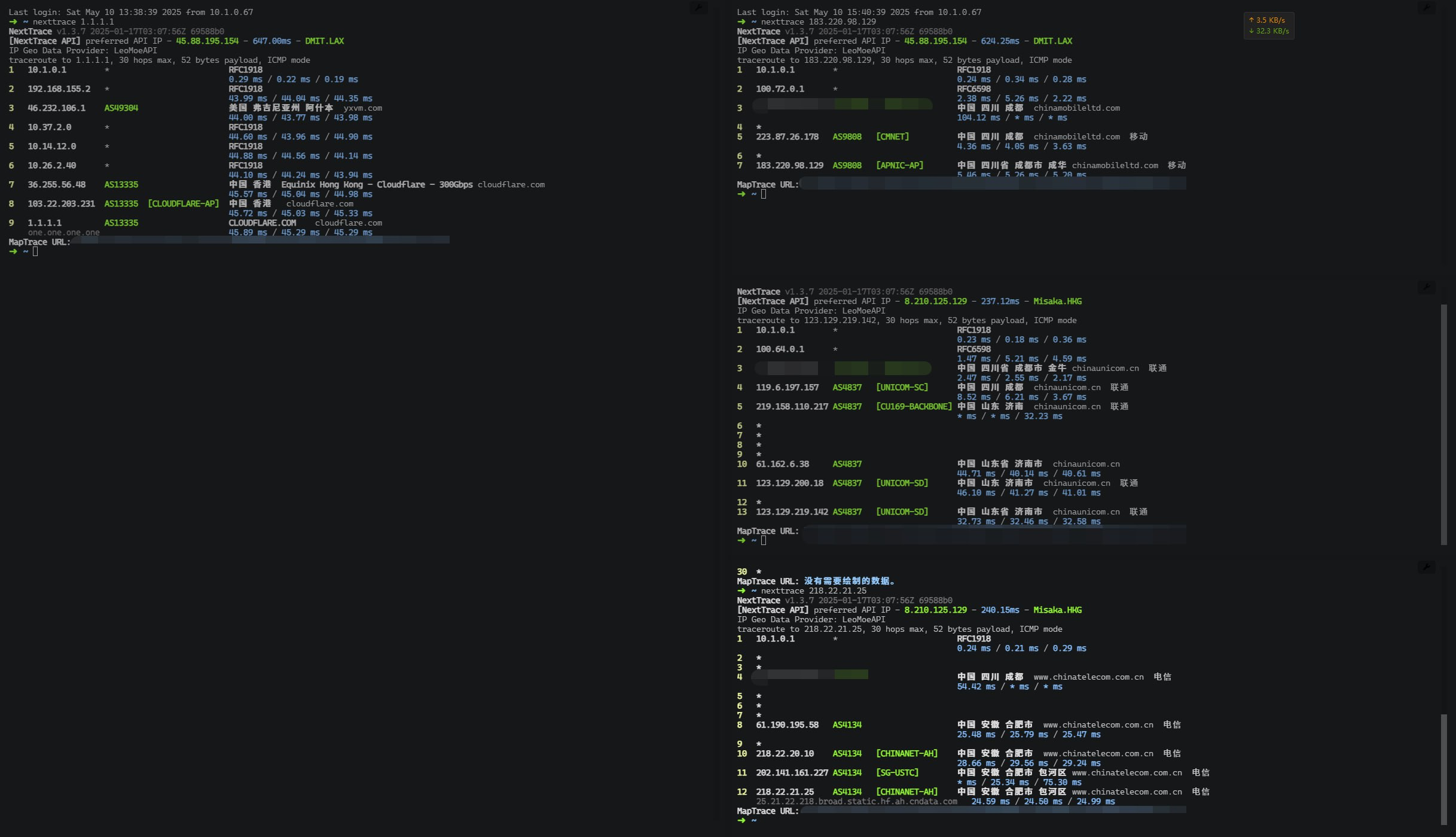This screenshot has height=837, width=1456.
Task: Click the network speed overlay widget
Action: pos(1268,26)
